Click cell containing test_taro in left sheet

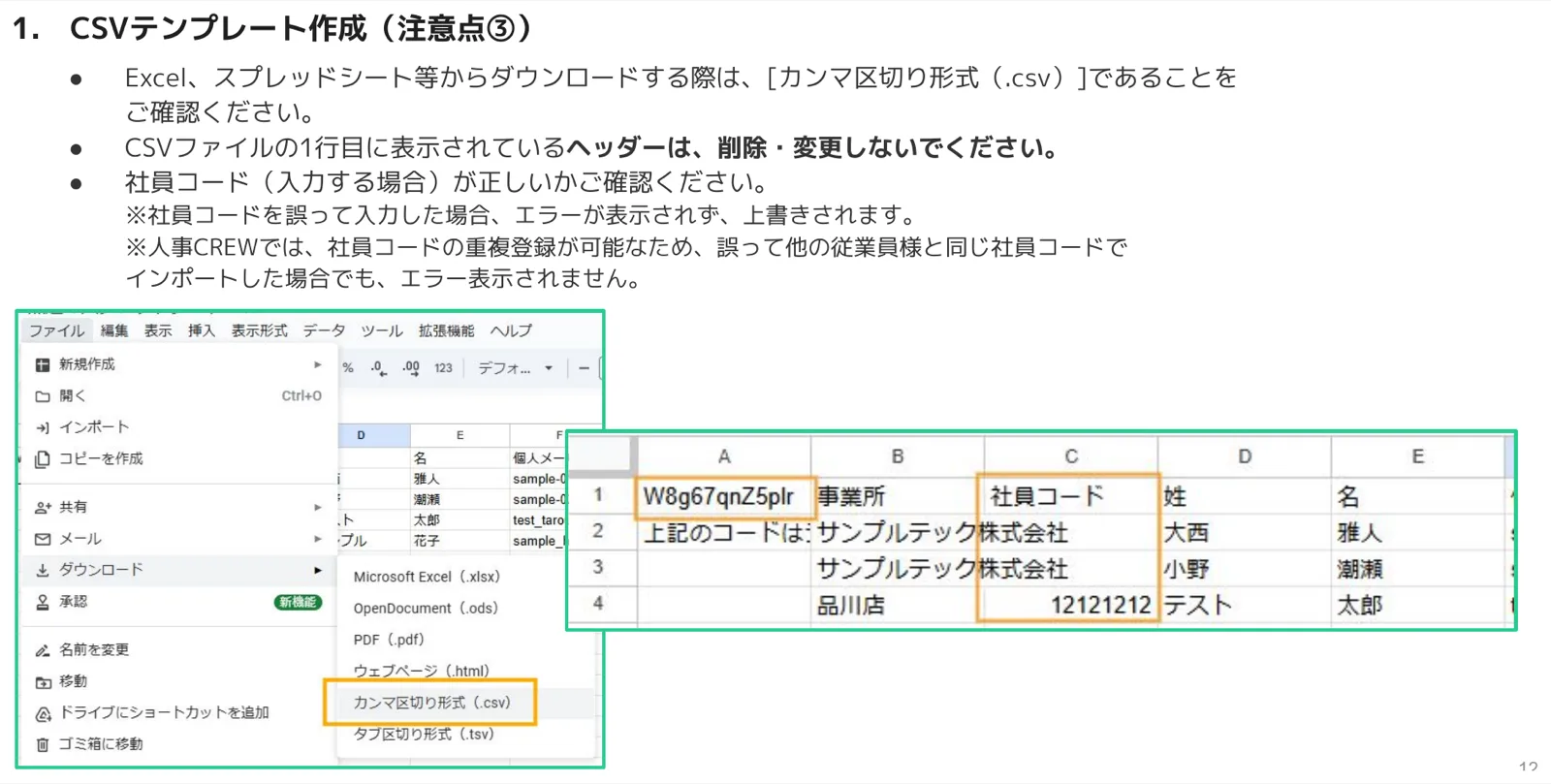[x=538, y=520]
